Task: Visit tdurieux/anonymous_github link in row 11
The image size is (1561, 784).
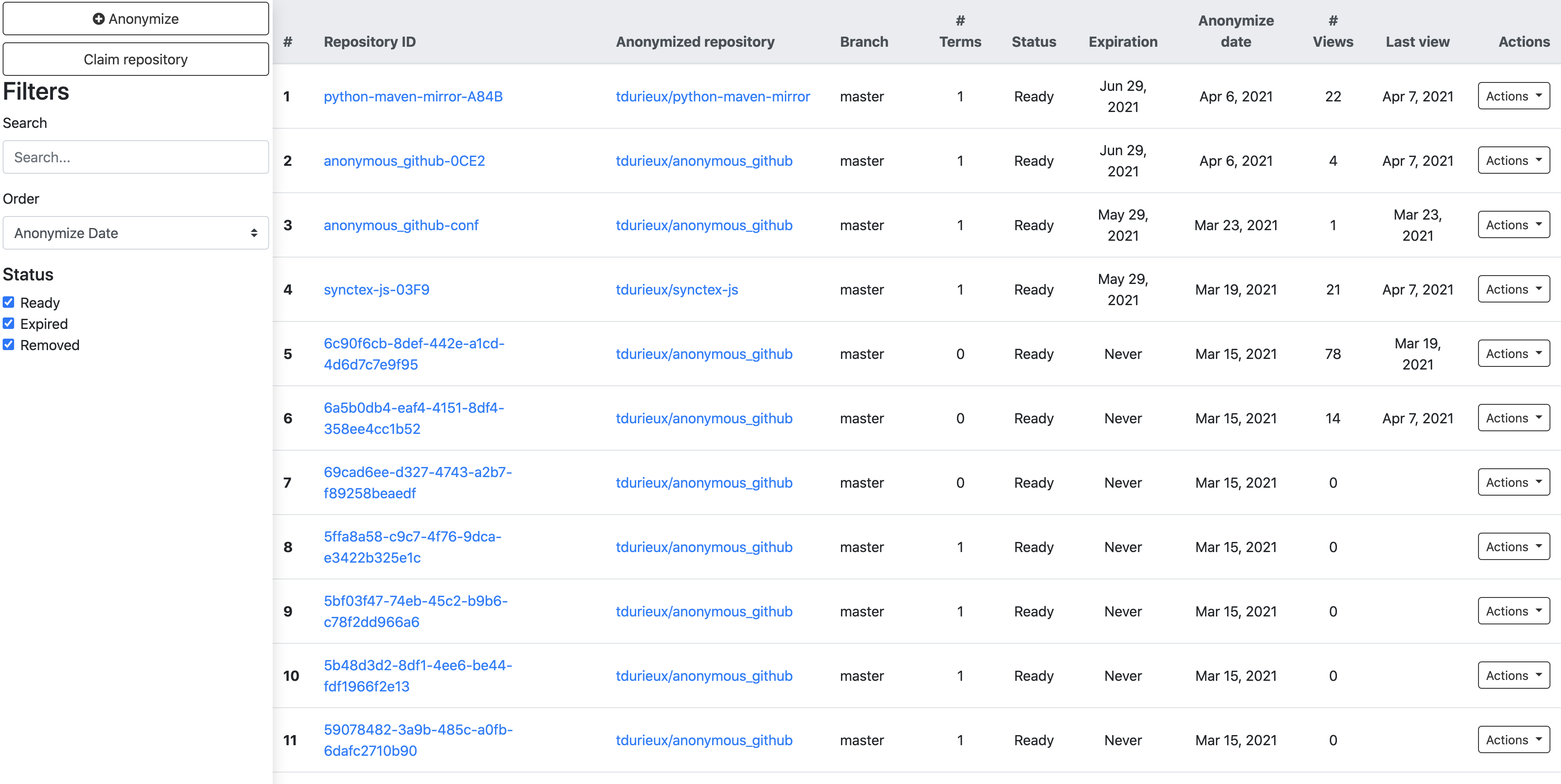Action: tap(704, 740)
